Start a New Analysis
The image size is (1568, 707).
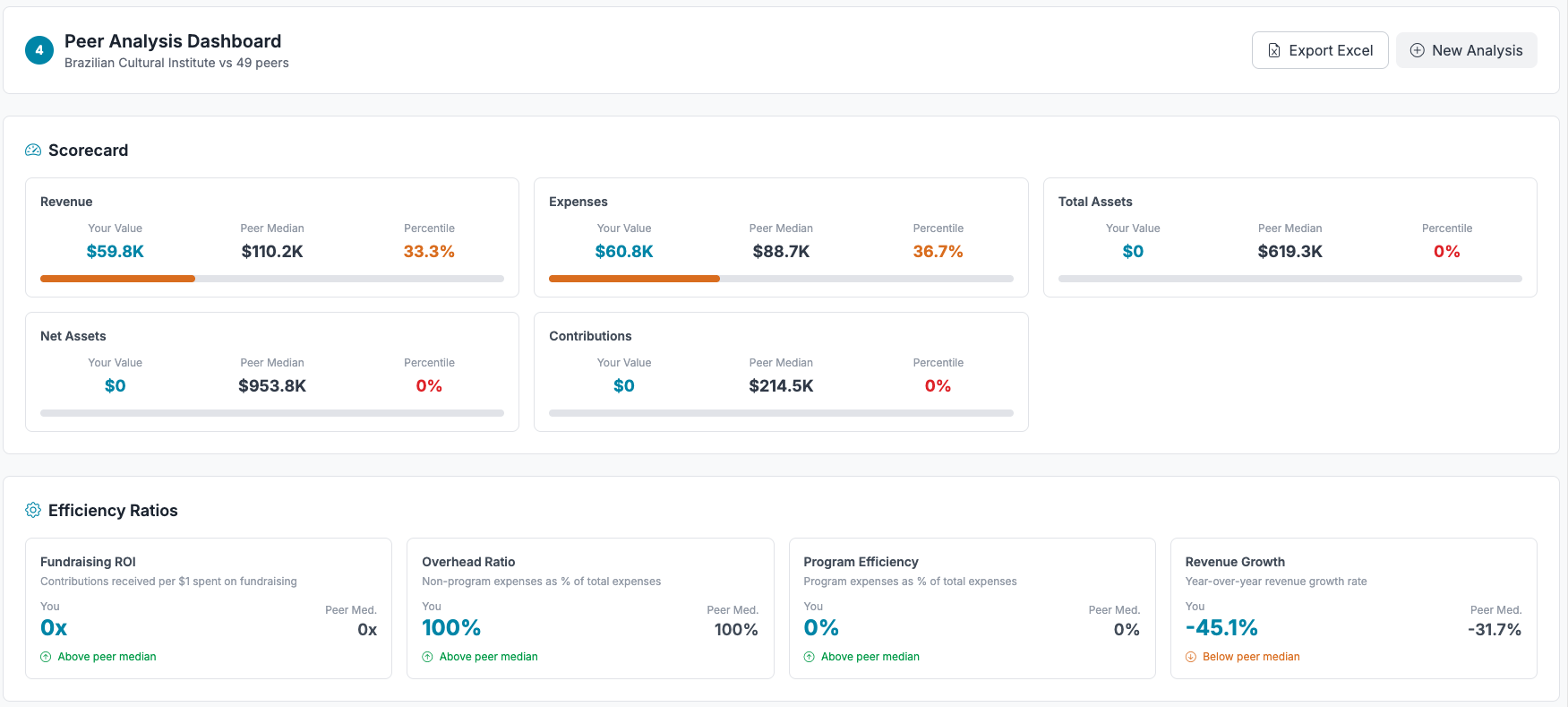coord(1466,51)
